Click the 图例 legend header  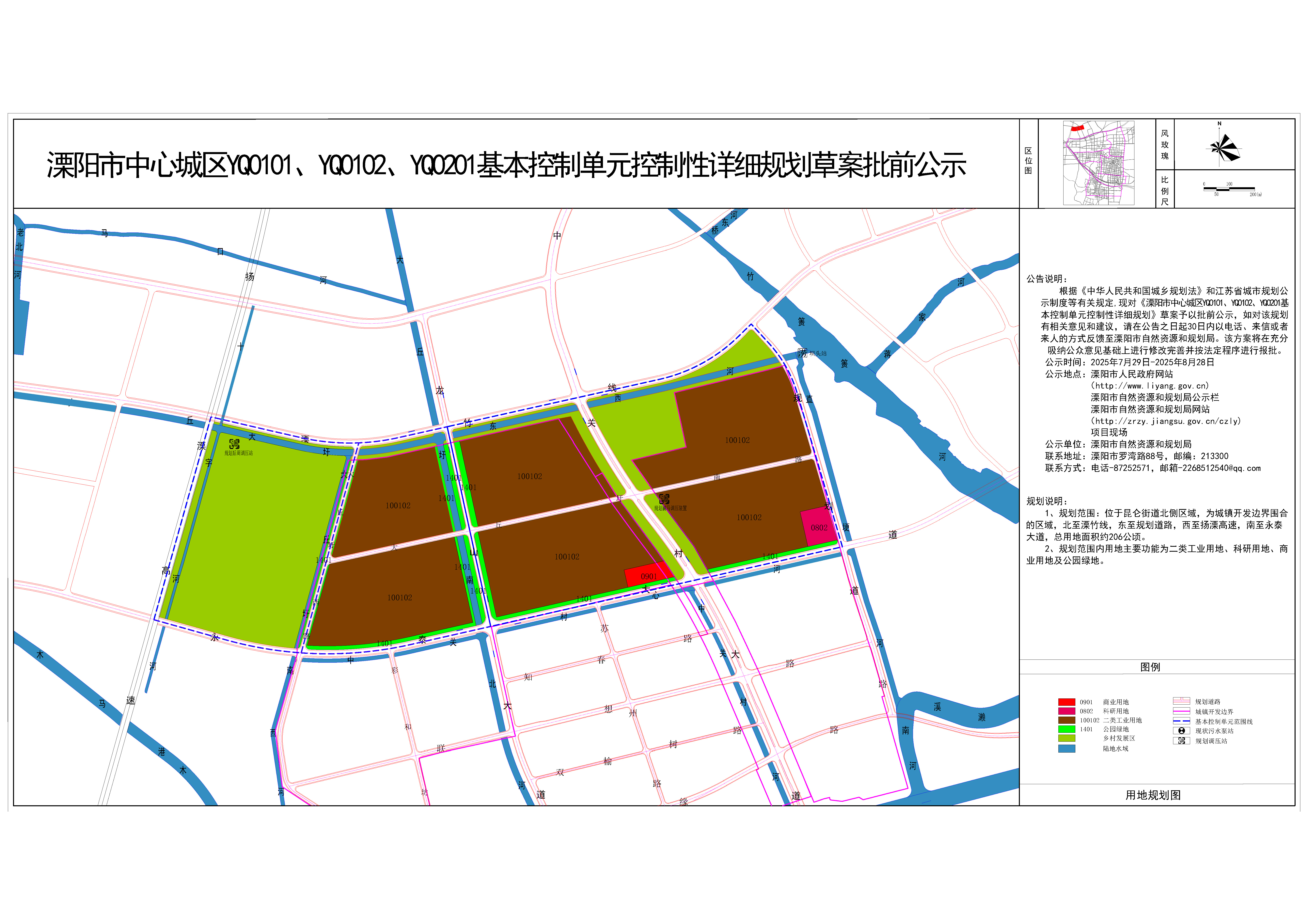tap(1150, 667)
